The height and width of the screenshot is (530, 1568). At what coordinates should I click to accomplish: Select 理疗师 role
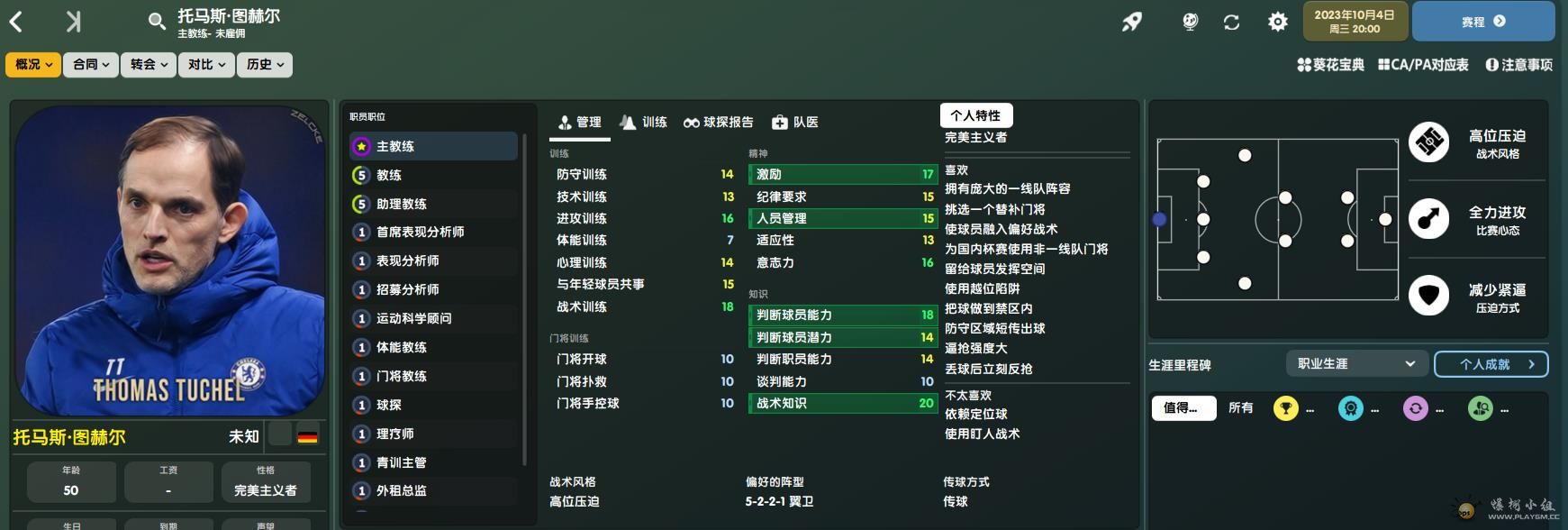[x=434, y=434]
